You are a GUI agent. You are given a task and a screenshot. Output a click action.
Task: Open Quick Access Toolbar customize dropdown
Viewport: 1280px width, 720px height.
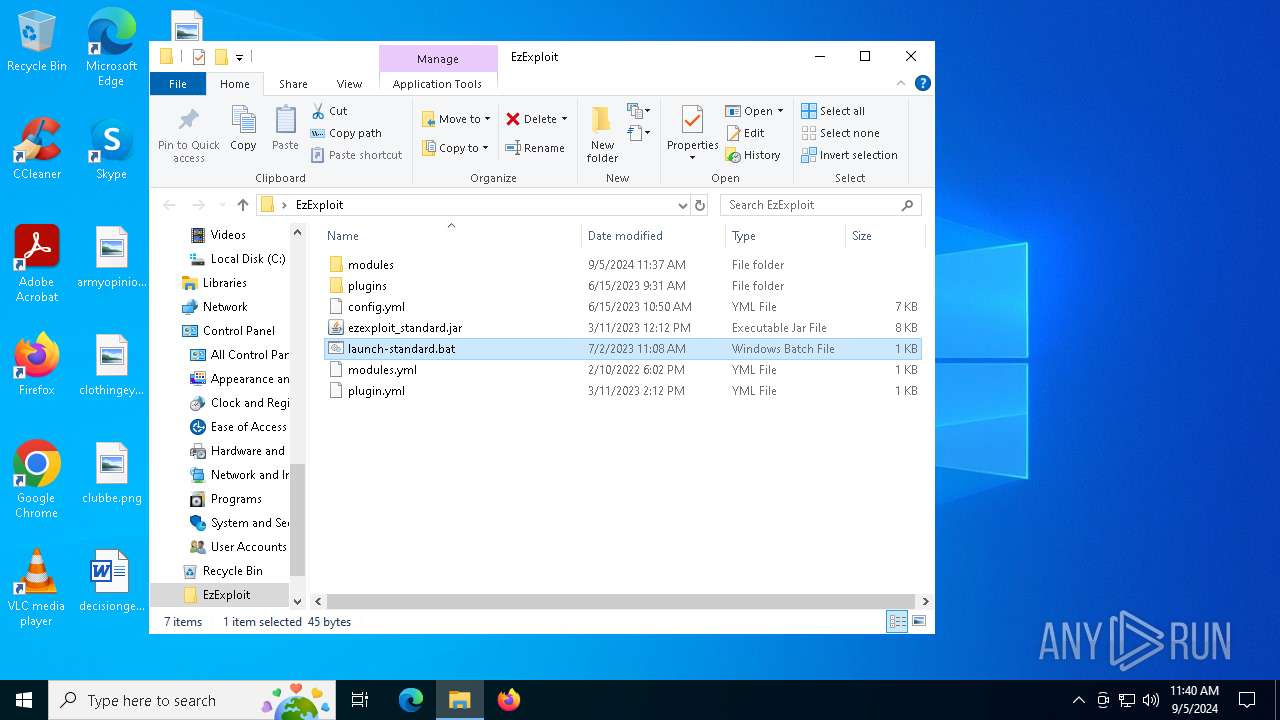pos(240,57)
